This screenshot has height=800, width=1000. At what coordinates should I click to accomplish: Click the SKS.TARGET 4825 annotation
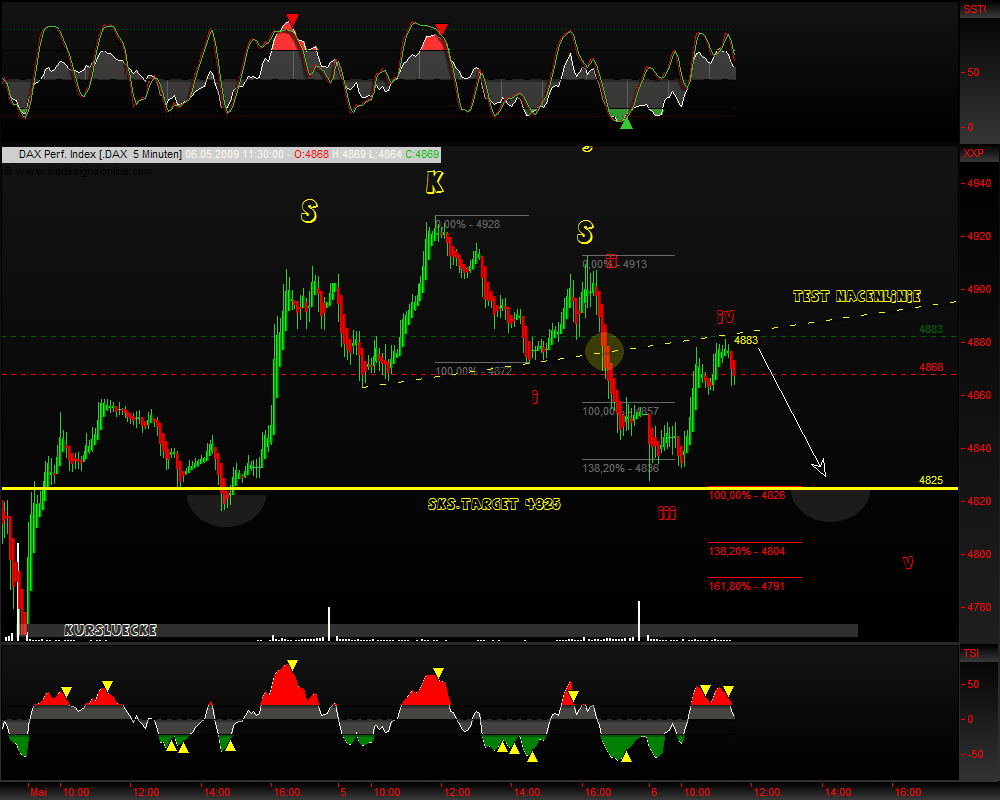[x=496, y=505]
